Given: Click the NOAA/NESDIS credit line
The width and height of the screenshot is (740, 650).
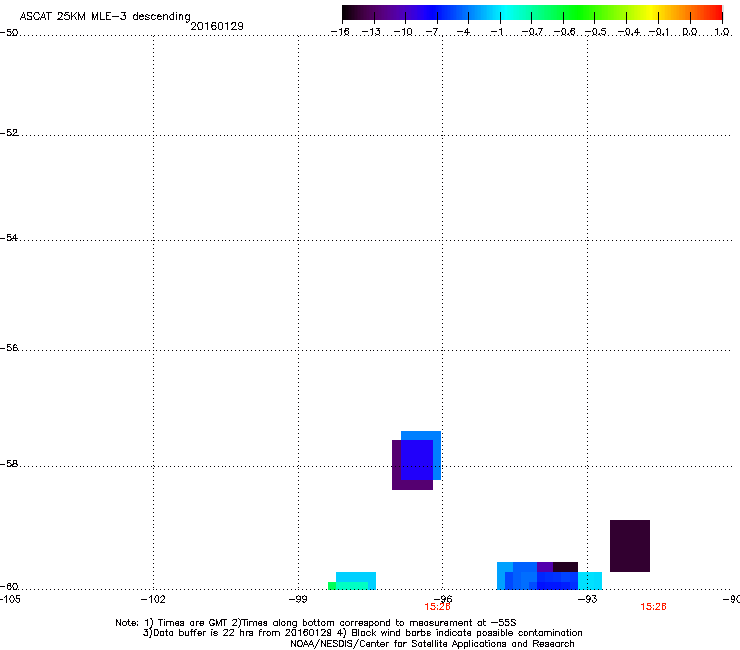Looking at the screenshot, I should tap(432, 644).
